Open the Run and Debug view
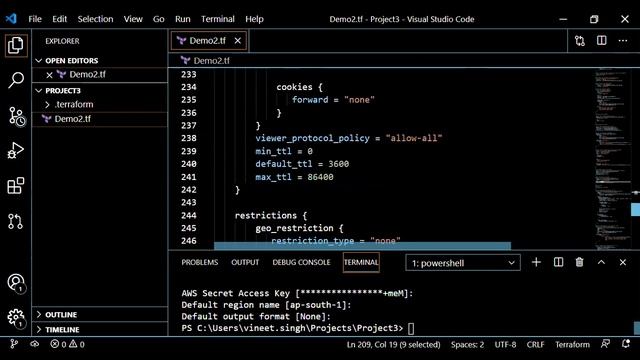This screenshot has height=360, width=640. (16, 151)
